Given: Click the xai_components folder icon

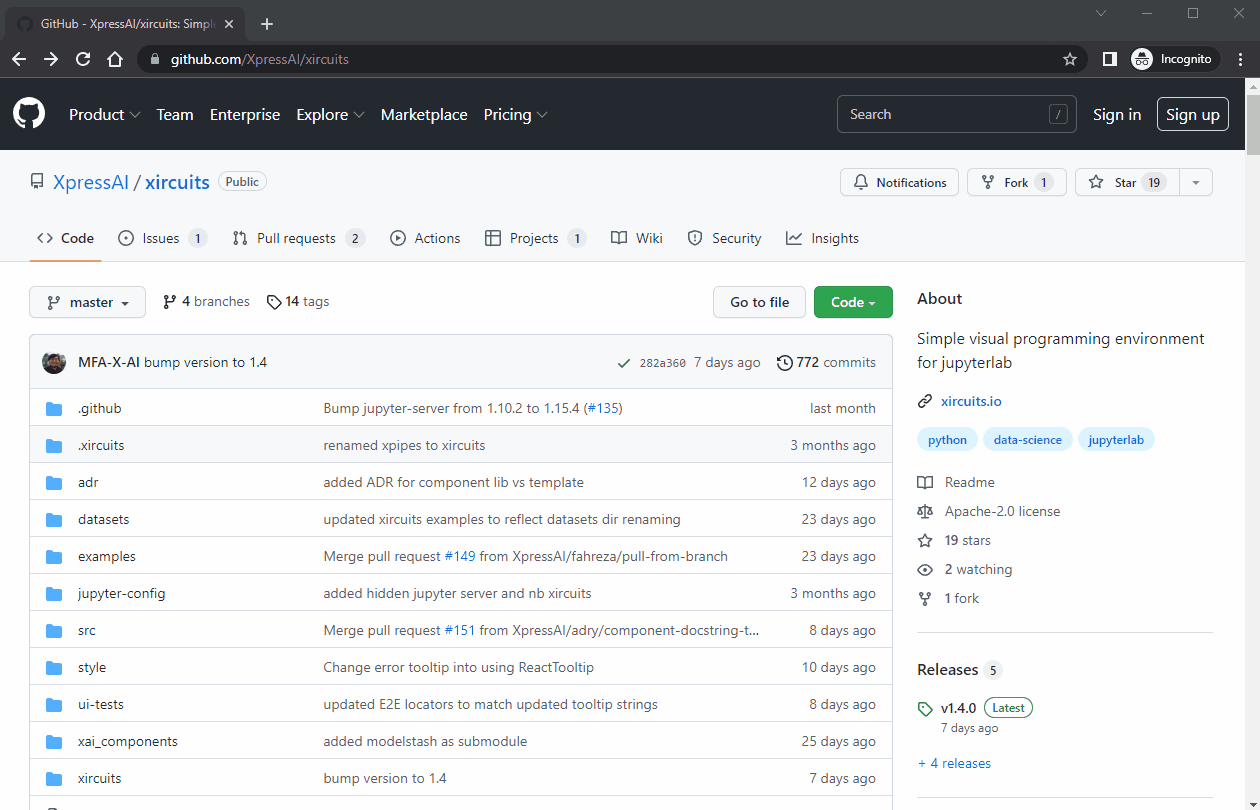Looking at the screenshot, I should tap(54, 741).
